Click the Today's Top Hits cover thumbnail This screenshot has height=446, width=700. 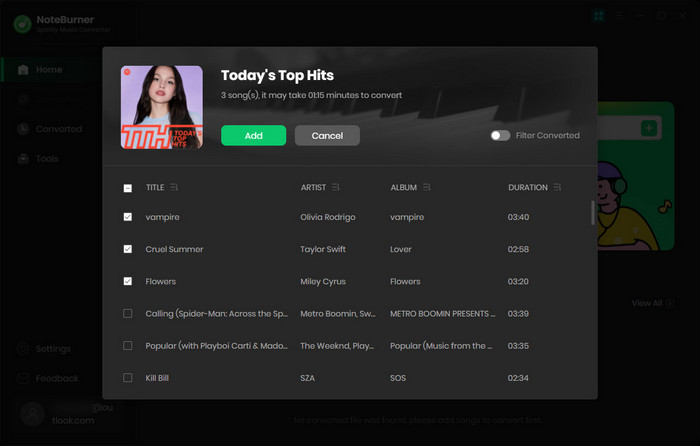(x=162, y=107)
